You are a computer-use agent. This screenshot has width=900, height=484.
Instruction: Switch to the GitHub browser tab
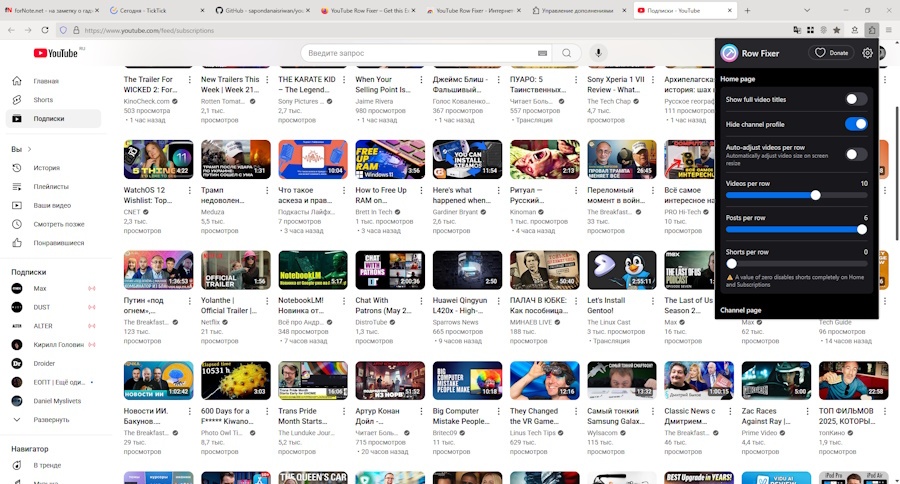262,10
